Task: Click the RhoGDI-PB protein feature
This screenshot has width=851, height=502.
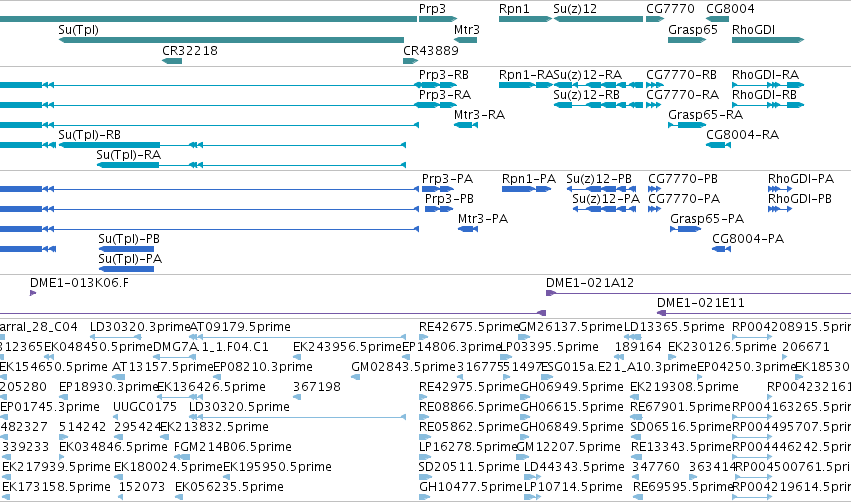Action: 779,209
